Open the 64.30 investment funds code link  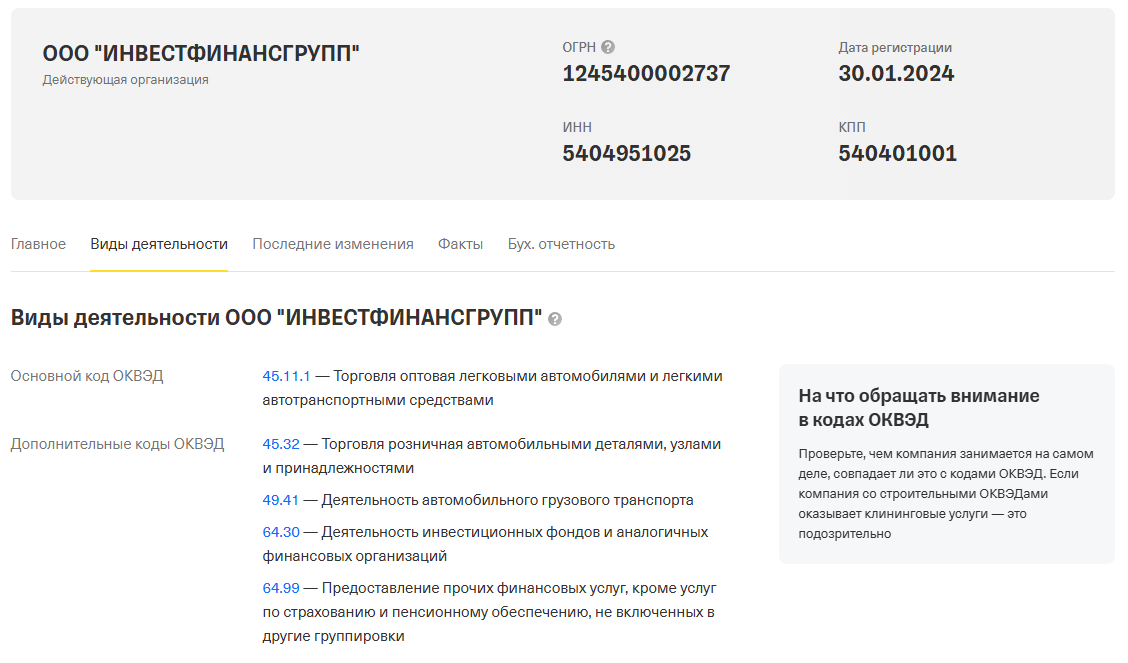[281, 532]
